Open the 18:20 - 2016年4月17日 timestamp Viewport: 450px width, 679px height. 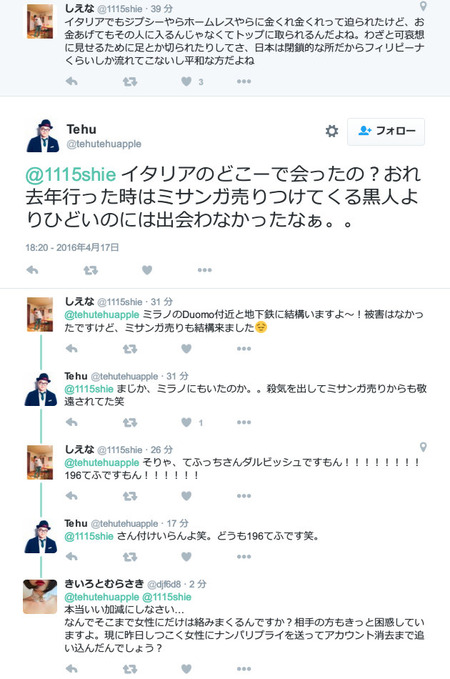[x=72, y=247]
